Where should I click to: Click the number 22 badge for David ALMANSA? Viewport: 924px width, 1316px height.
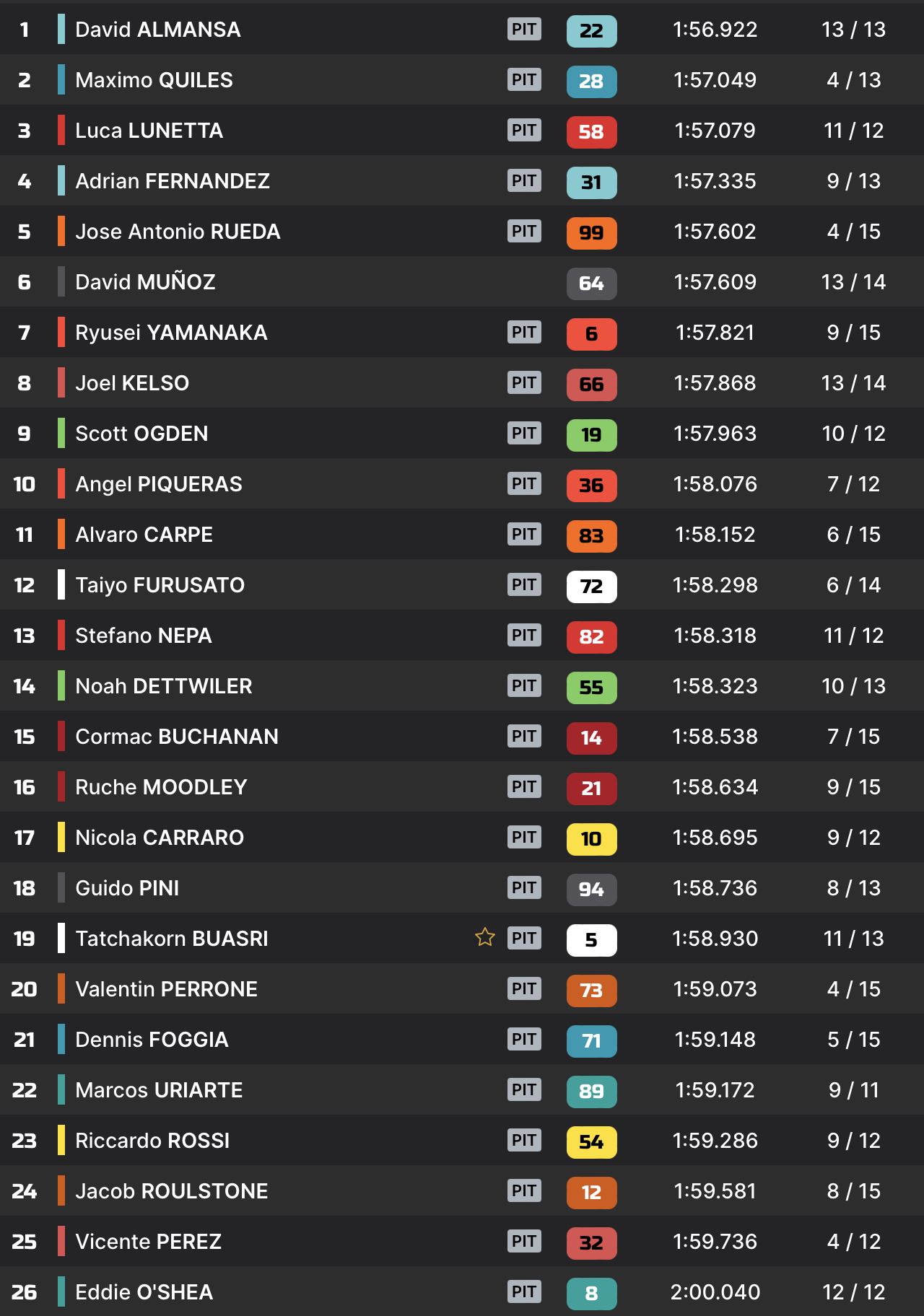[x=591, y=31]
